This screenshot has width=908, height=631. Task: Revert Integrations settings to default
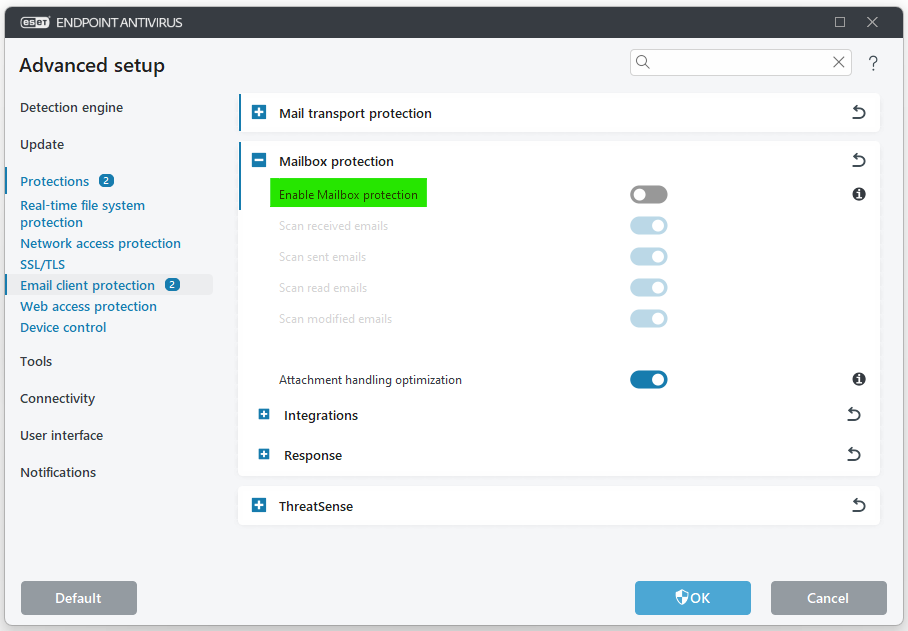pyautogui.click(x=854, y=414)
